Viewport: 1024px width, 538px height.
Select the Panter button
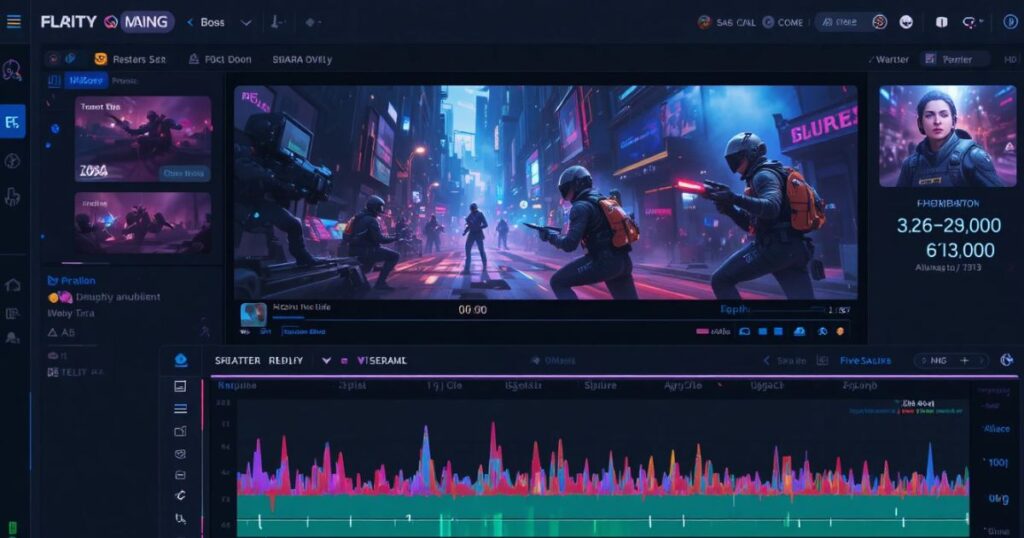click(x=955, y=59)
